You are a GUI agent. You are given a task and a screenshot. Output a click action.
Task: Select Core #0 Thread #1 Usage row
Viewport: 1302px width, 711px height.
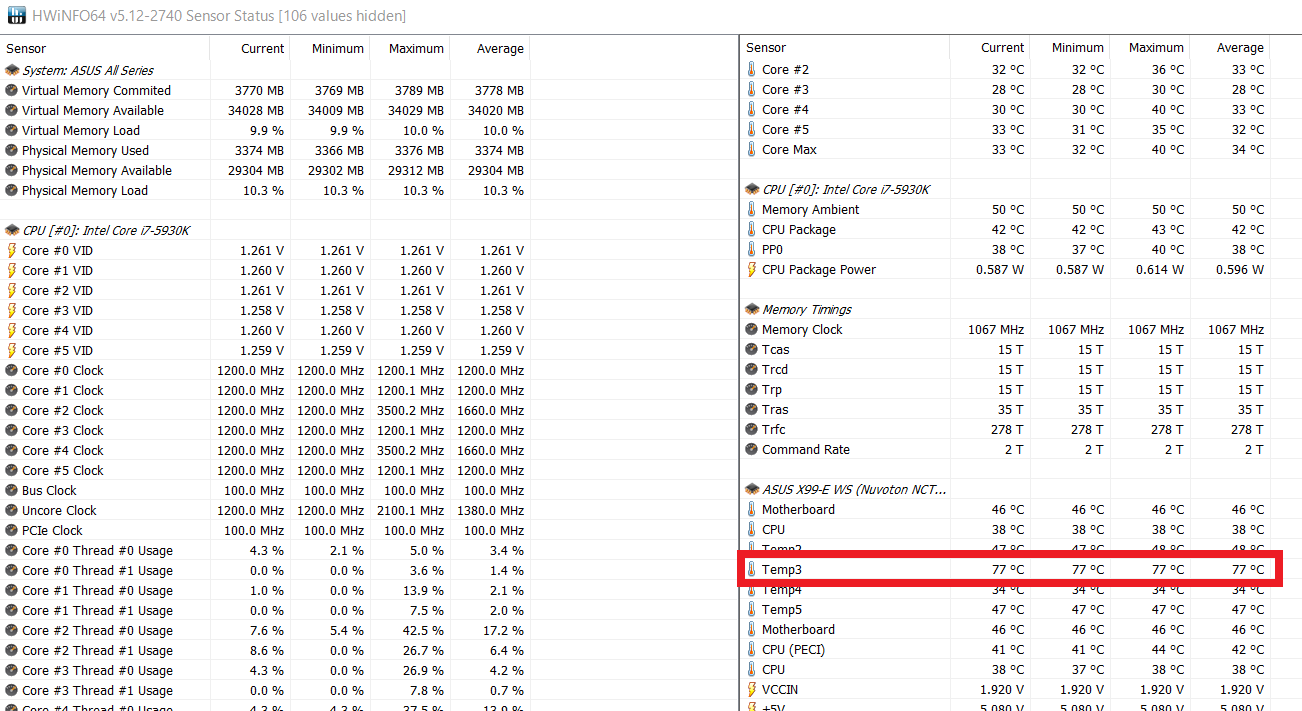(265, 570)
